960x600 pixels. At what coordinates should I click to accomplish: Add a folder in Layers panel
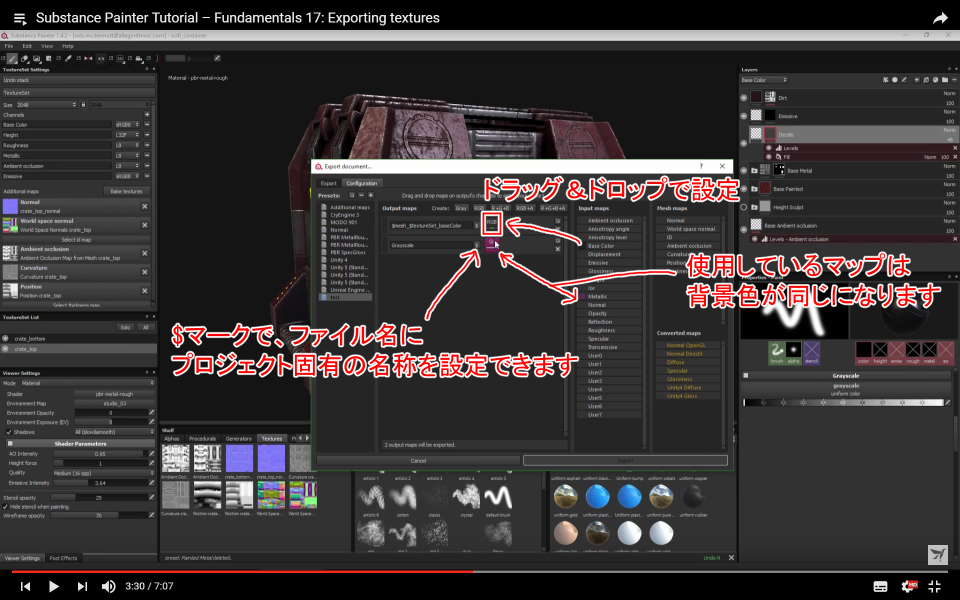[x=945, y=80]
